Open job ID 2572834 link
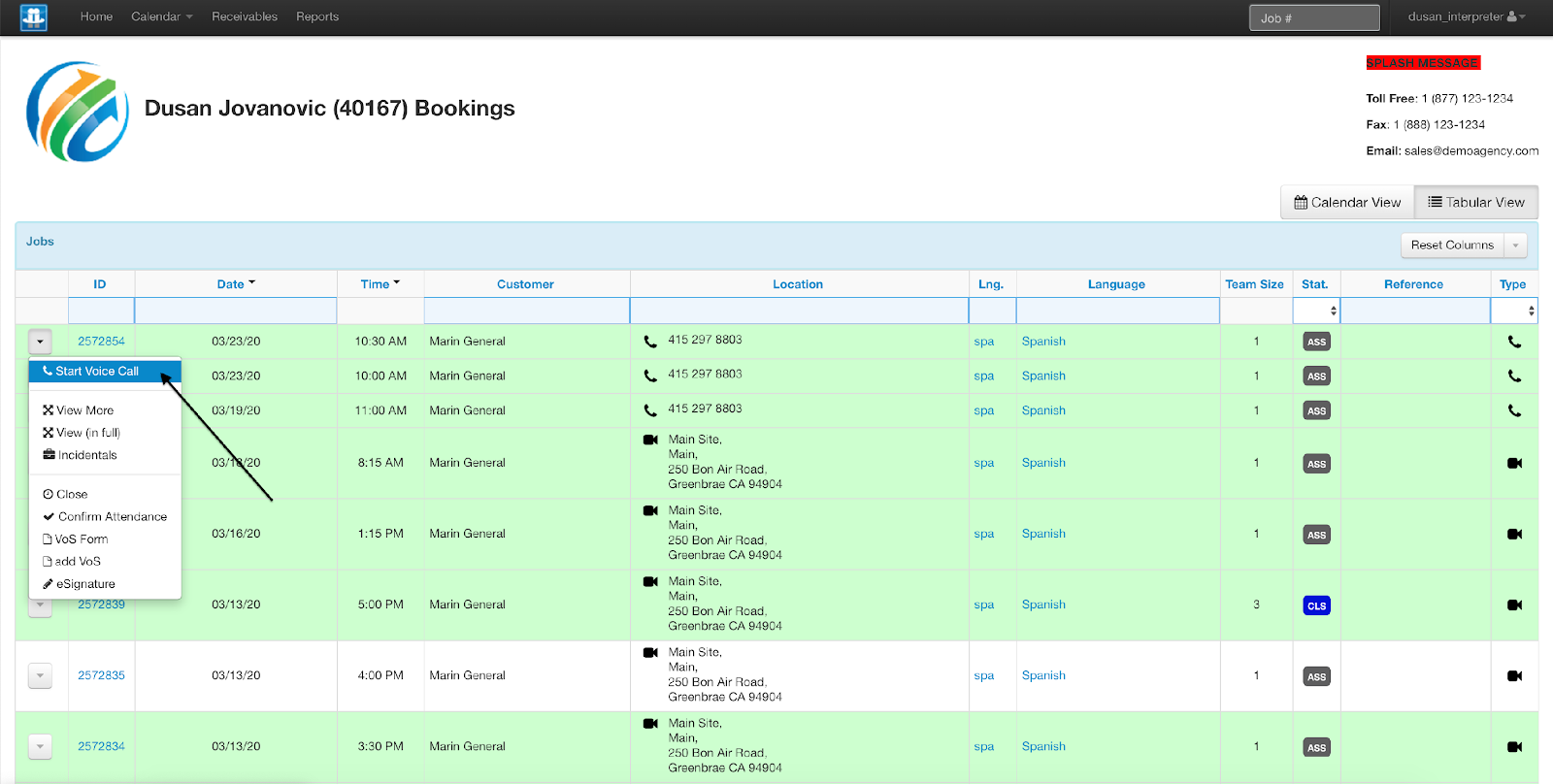Viewport: 1553px width, 784px height. [x=101, y=746]
